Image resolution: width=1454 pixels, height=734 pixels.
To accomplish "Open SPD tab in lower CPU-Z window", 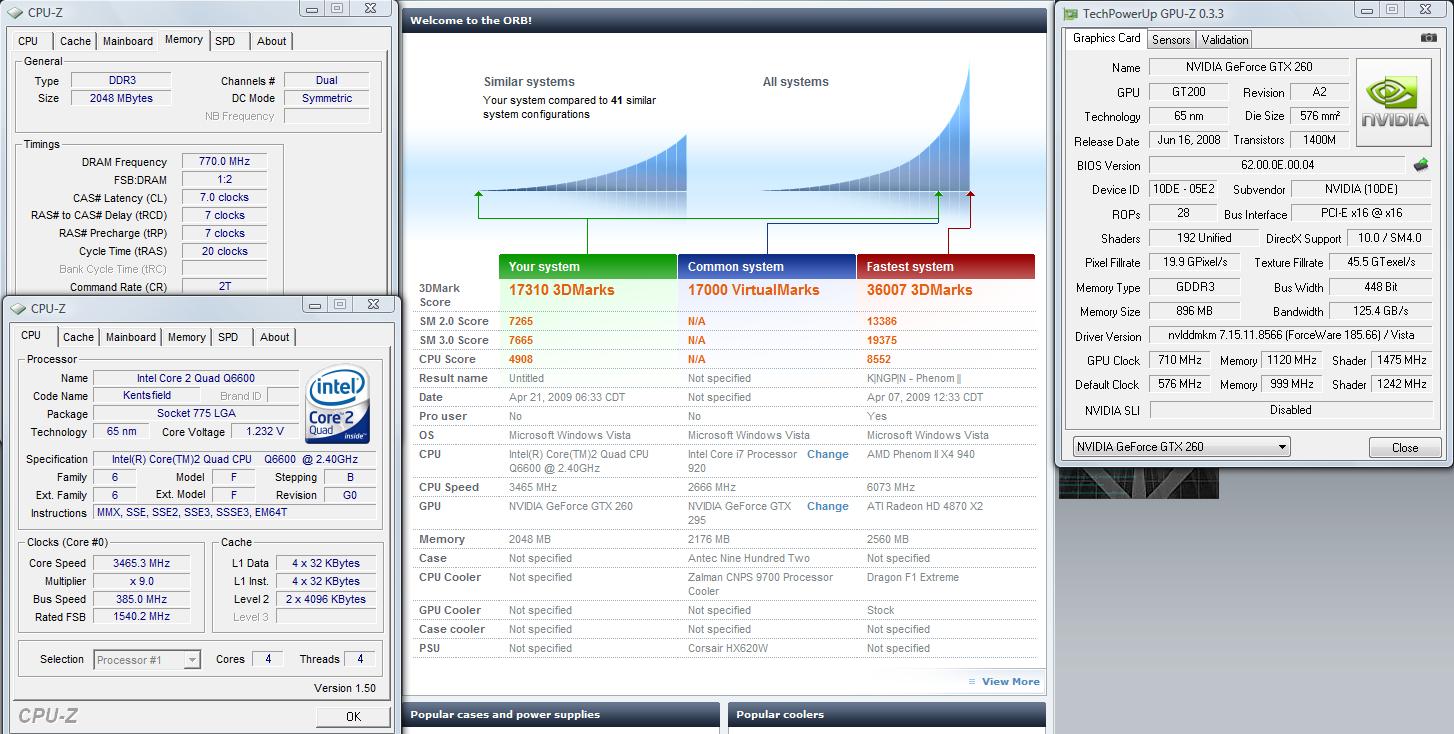I will coord(228,337).
